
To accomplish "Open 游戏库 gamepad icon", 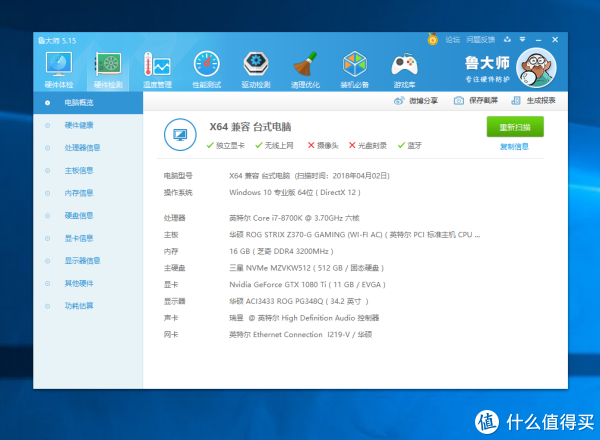I will click(404, 70).
